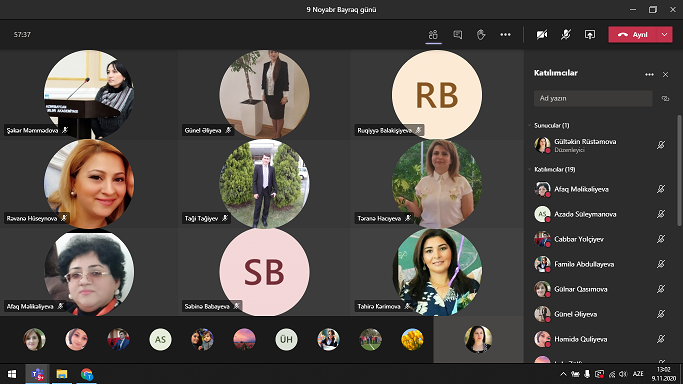Select Günel Əliyeva video tile
683x384 pixels.
point(264,94)
